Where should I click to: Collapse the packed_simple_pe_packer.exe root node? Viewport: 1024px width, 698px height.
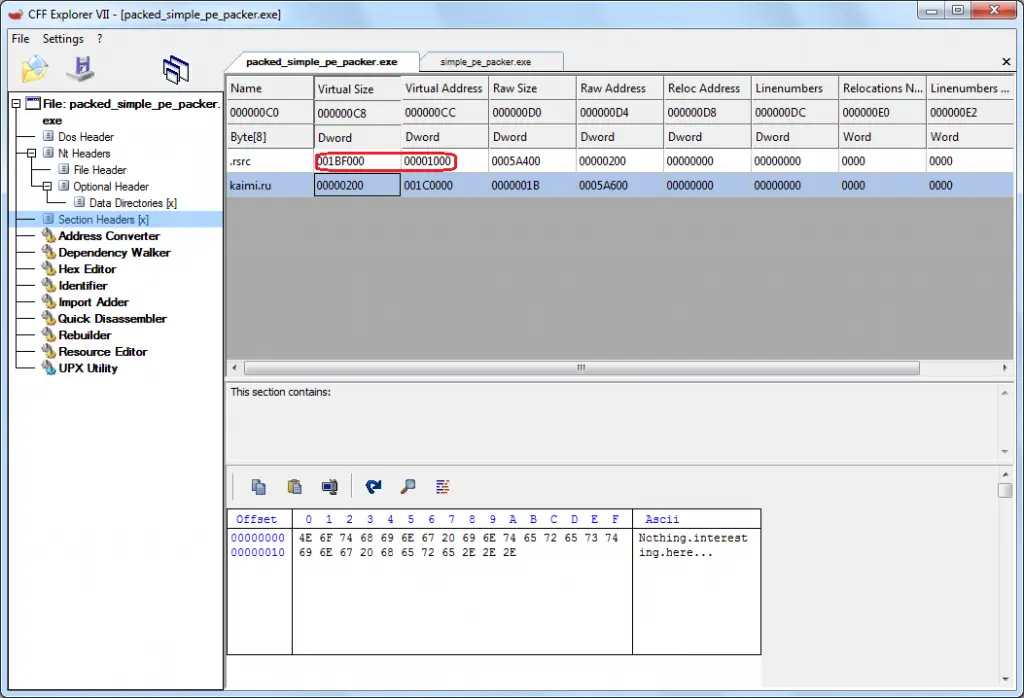pyautogui.click(x=15, y=103)
